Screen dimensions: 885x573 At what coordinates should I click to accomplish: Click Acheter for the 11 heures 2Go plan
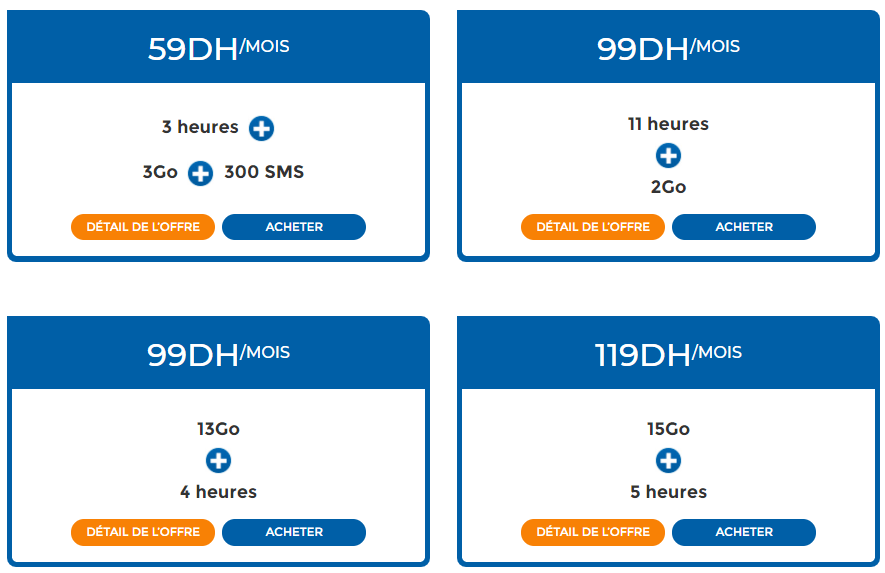point(744,227)
